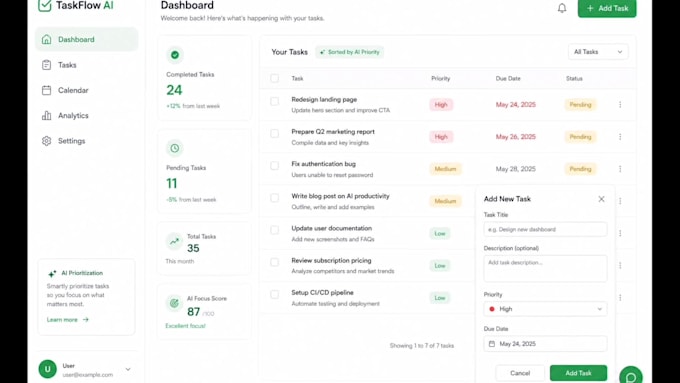Open options menu for Write blog post row

[620, 201]
